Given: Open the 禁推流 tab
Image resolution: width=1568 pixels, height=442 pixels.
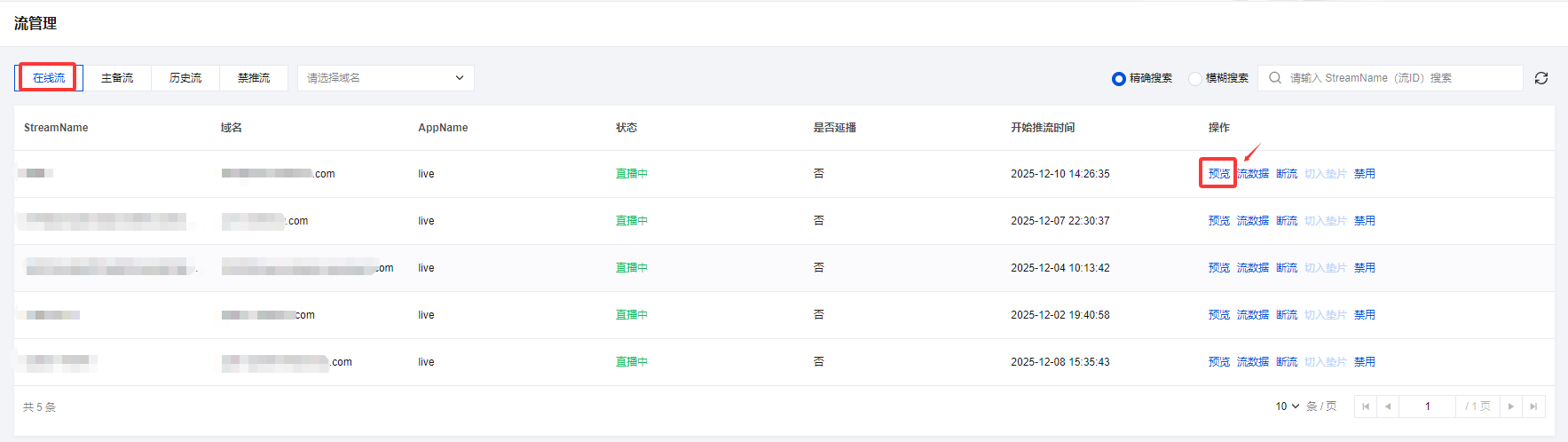Looking at the screenshot, I should 254,78.
